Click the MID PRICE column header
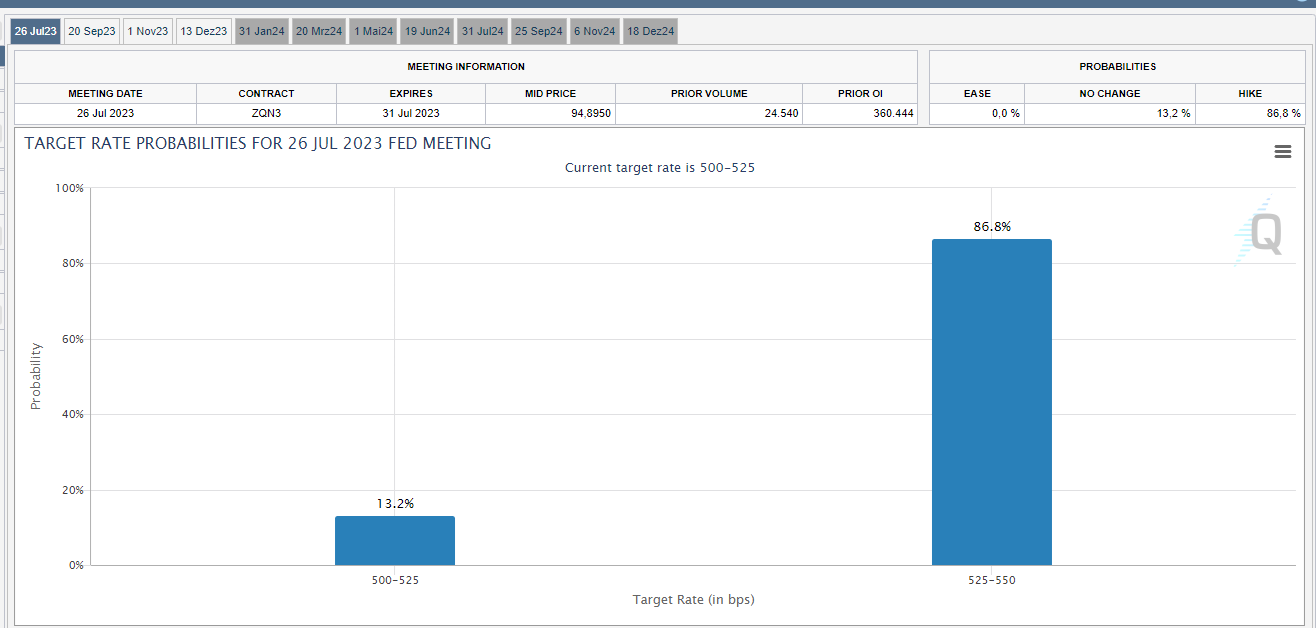This screenshot has width=1316, height=628. click(550, 93)
